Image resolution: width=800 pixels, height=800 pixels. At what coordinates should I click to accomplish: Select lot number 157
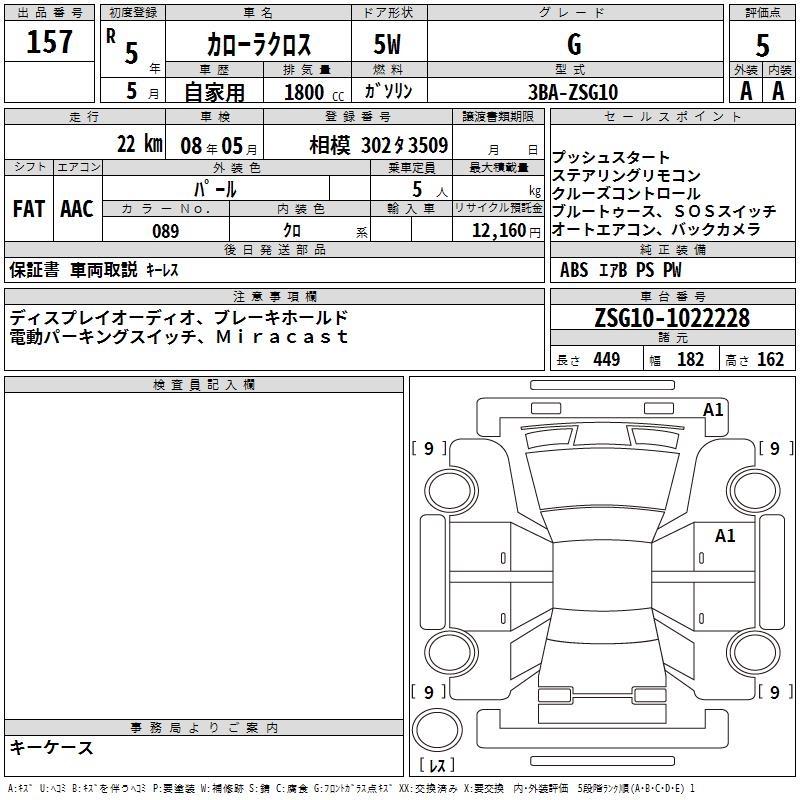click(x=49, y=41)
